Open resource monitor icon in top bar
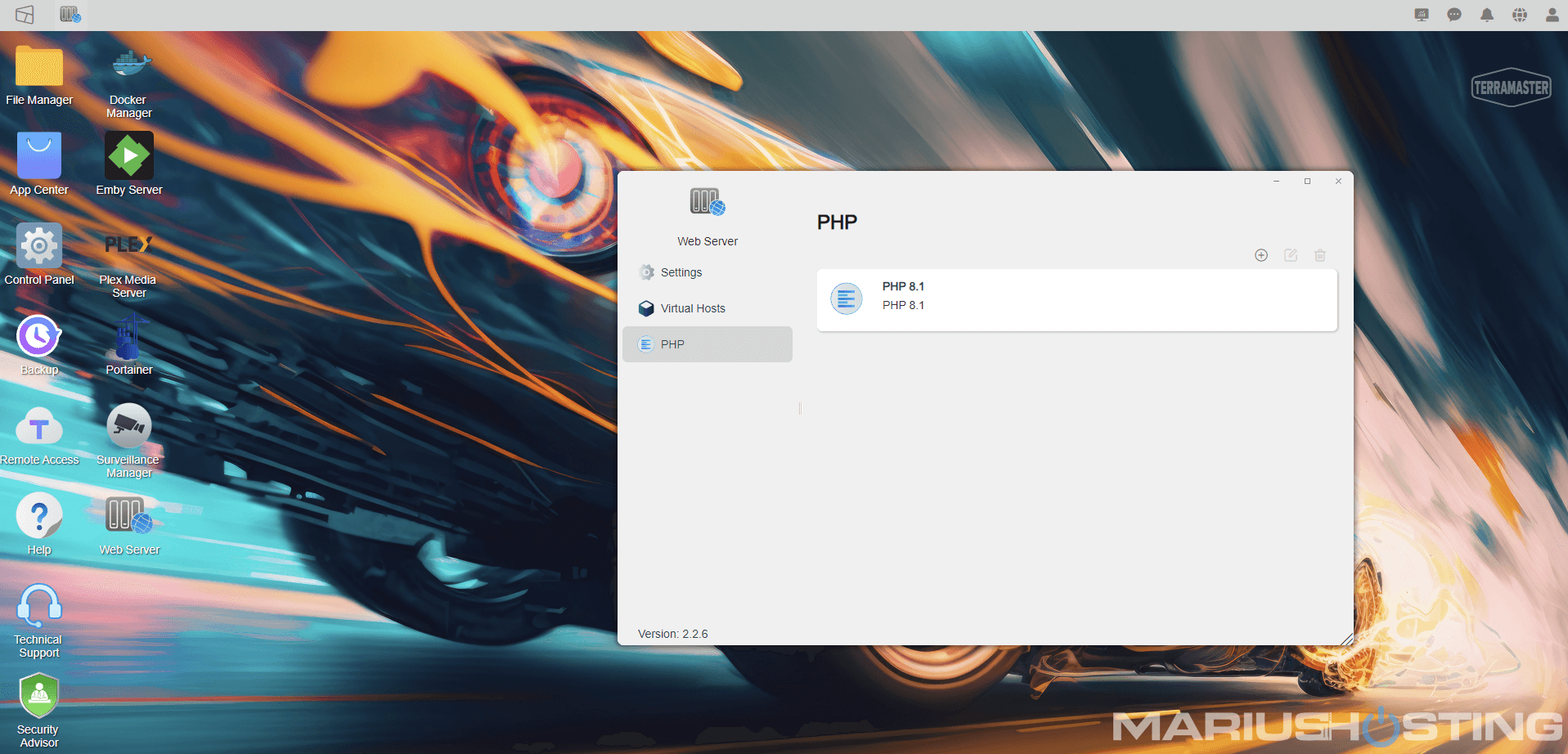 [x=1422, y=15]
